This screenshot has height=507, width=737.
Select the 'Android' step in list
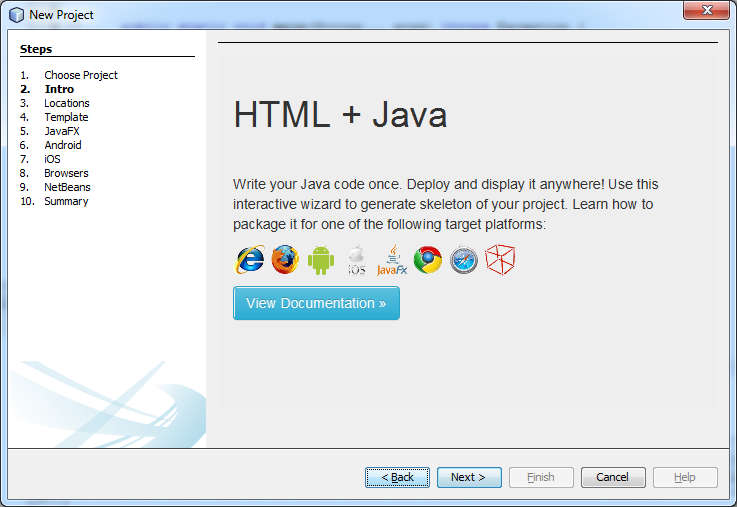tap(63, 145)
